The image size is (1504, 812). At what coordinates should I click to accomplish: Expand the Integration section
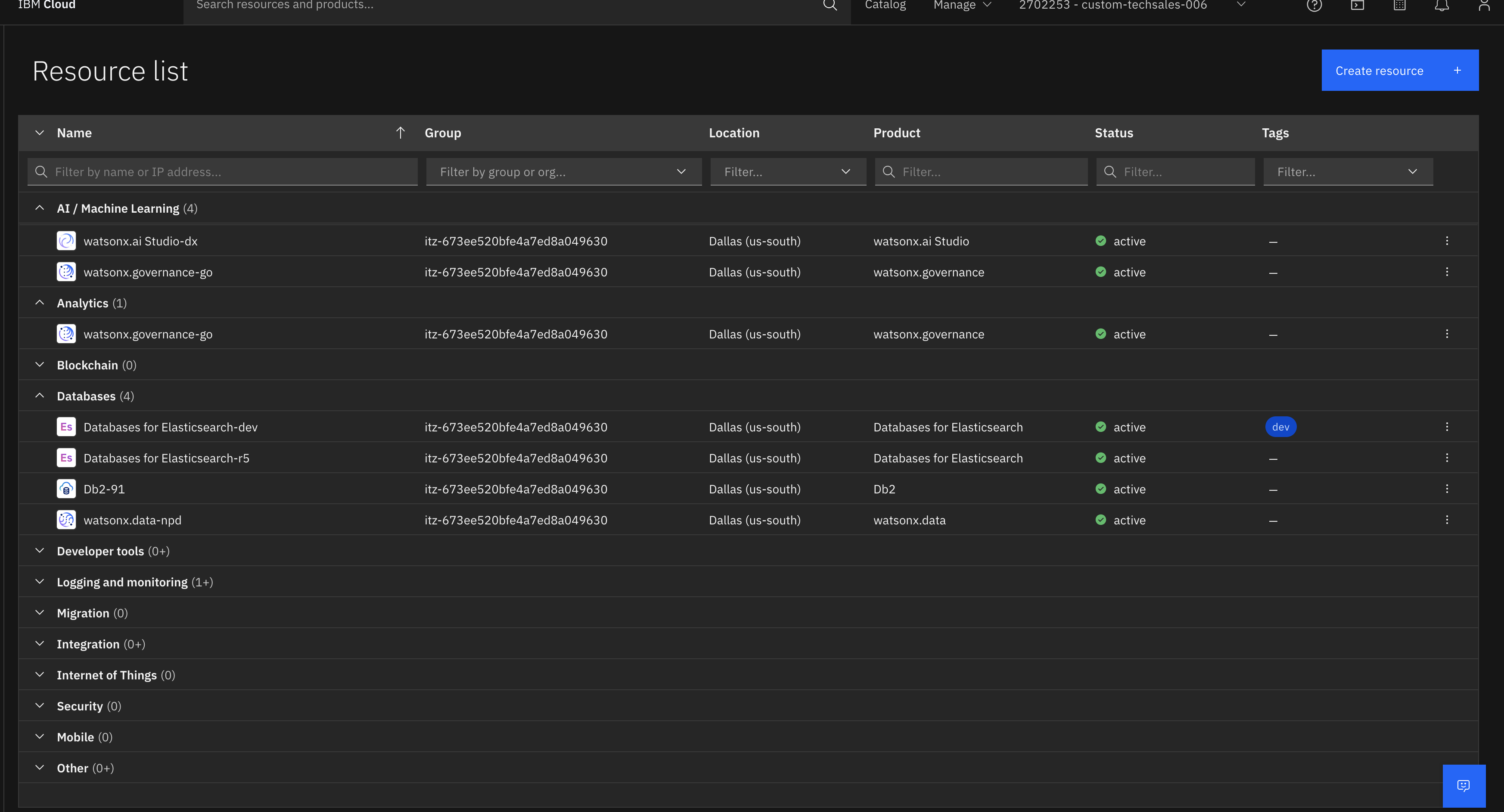coord(39,644)
